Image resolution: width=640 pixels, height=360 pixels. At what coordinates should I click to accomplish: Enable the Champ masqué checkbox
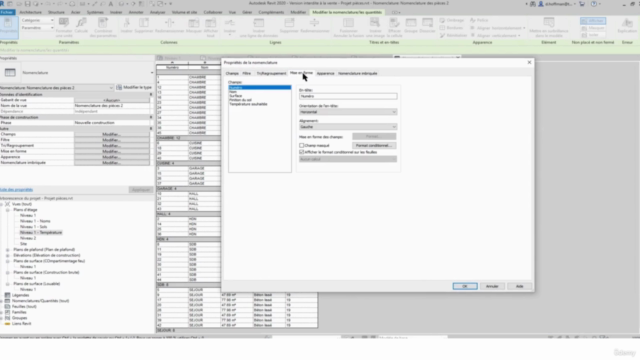302,146
